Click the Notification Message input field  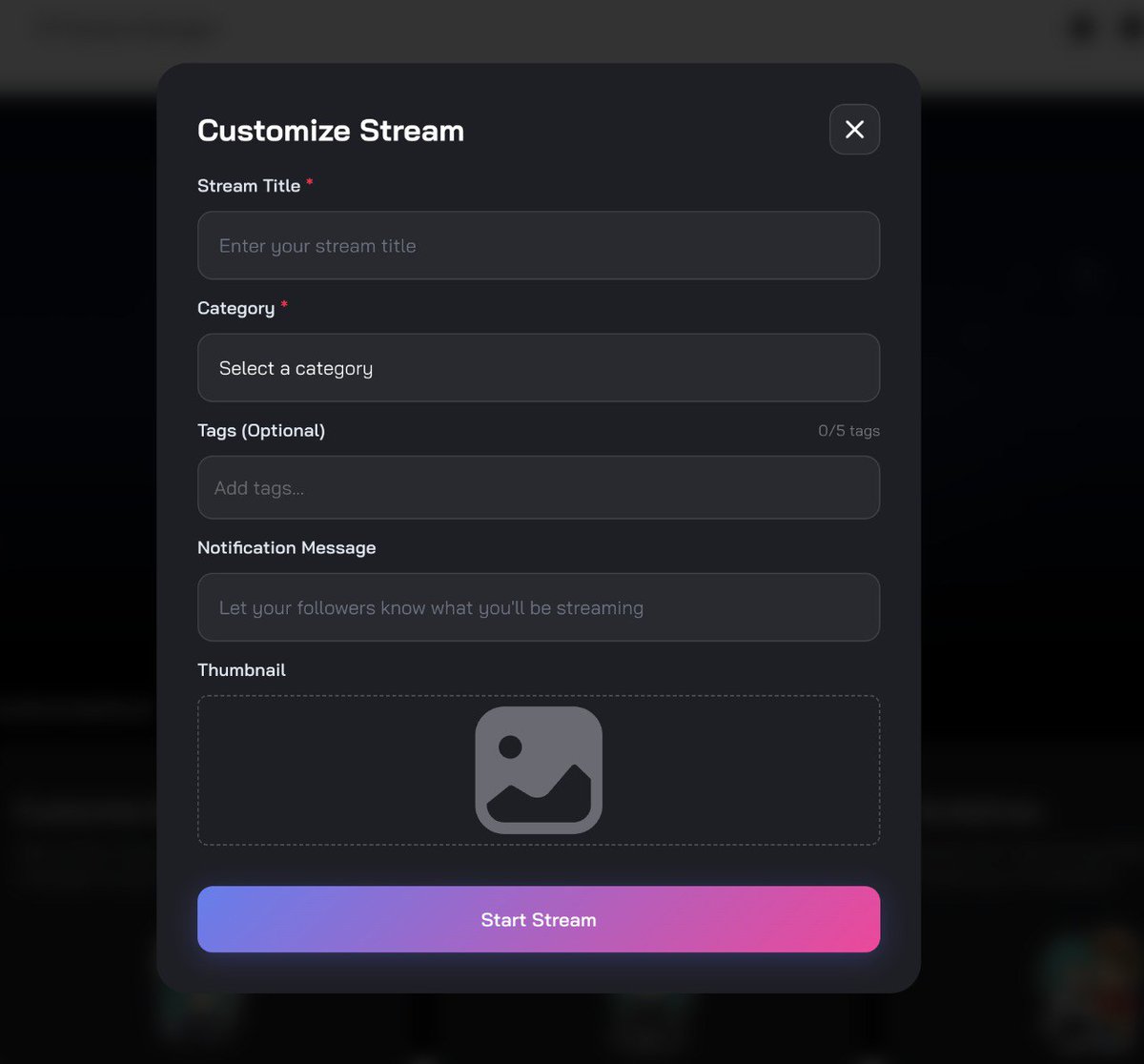[x=539, y=607]
